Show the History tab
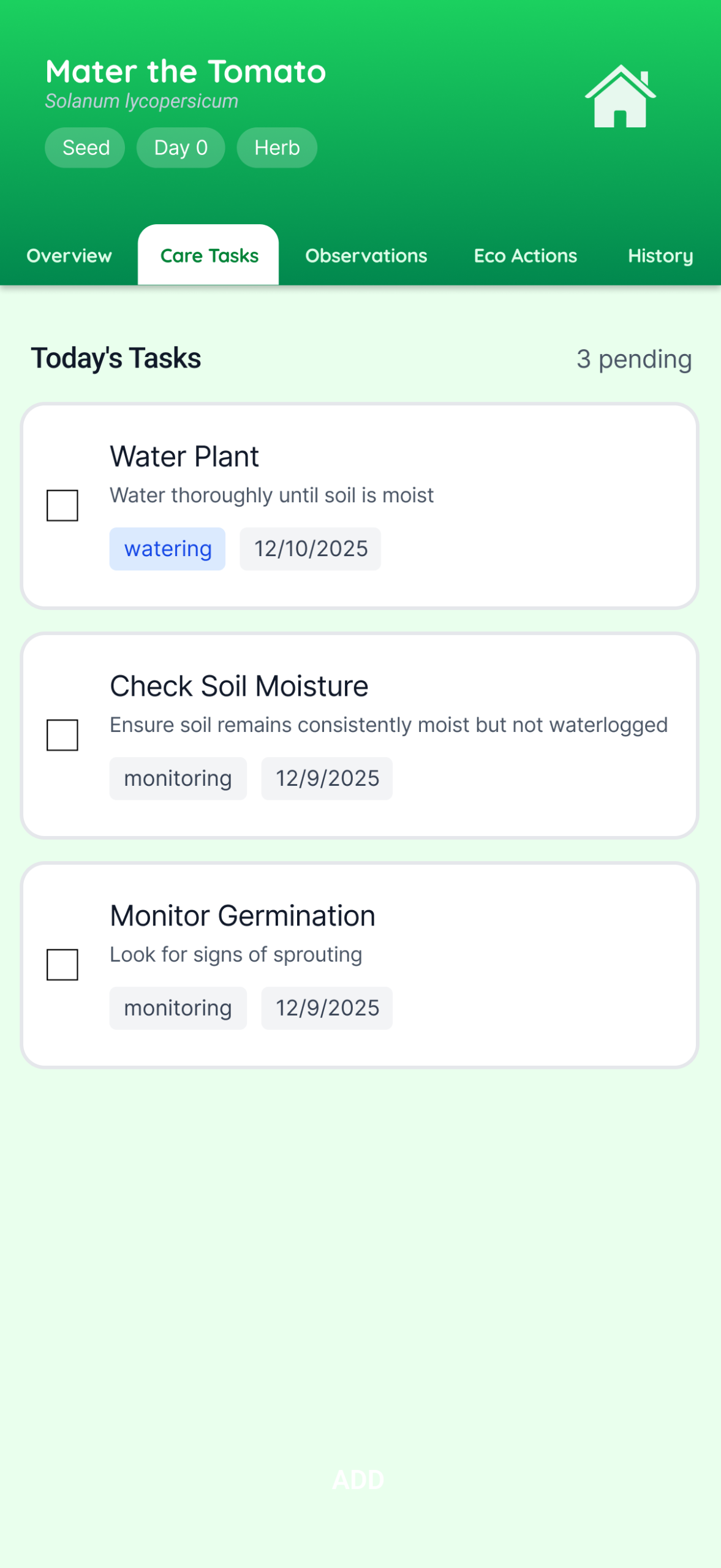Image resolution: width=721 pixels, height=1568 pixels. pyautogui.click(x=660, y=255)
